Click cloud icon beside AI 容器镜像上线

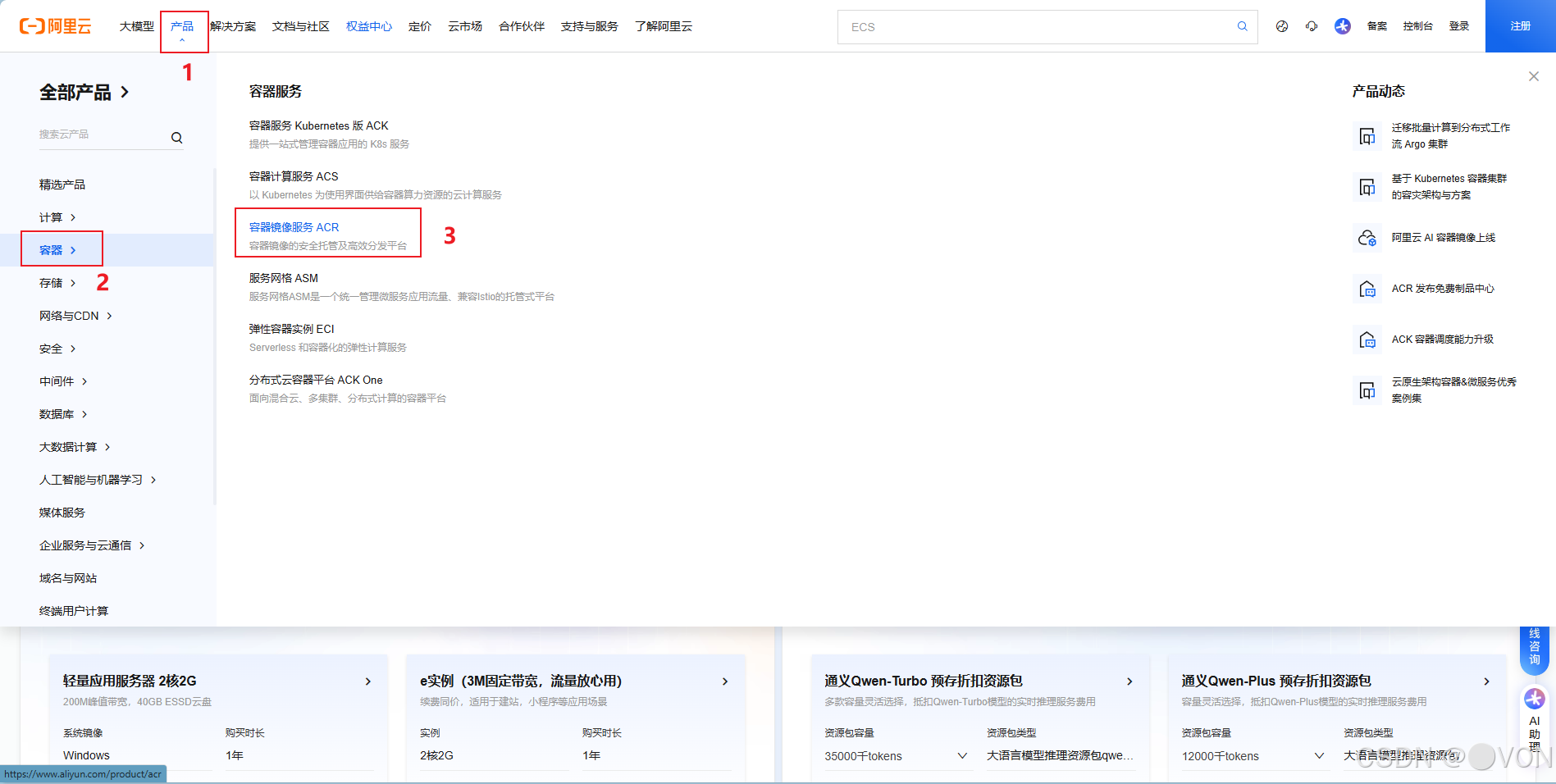tap(1367, 238)
